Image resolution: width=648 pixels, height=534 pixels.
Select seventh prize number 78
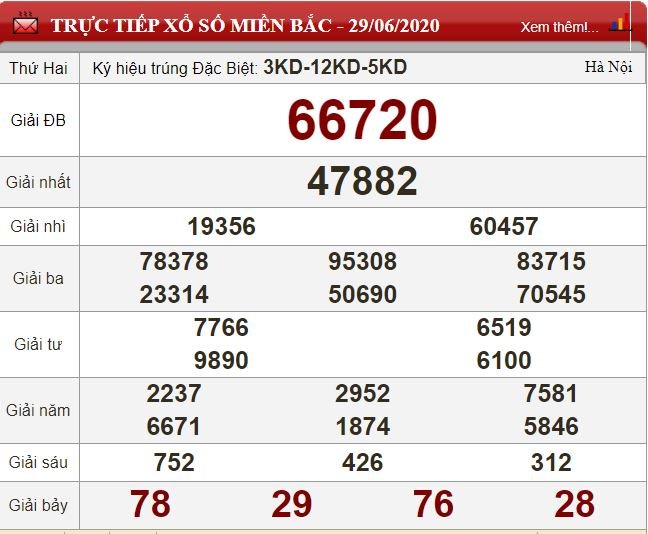click(x=150, y=504)
